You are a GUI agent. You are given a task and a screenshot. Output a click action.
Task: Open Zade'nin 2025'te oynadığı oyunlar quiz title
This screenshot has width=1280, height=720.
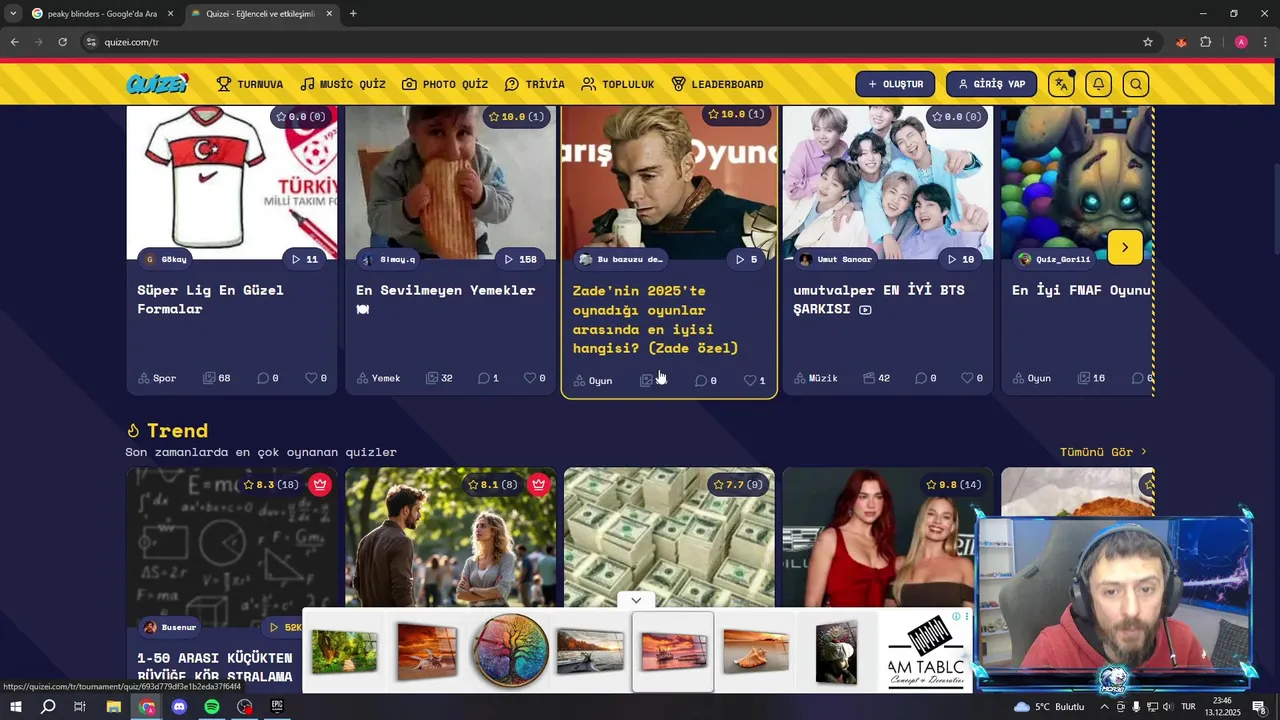click(x=656, y=319)
